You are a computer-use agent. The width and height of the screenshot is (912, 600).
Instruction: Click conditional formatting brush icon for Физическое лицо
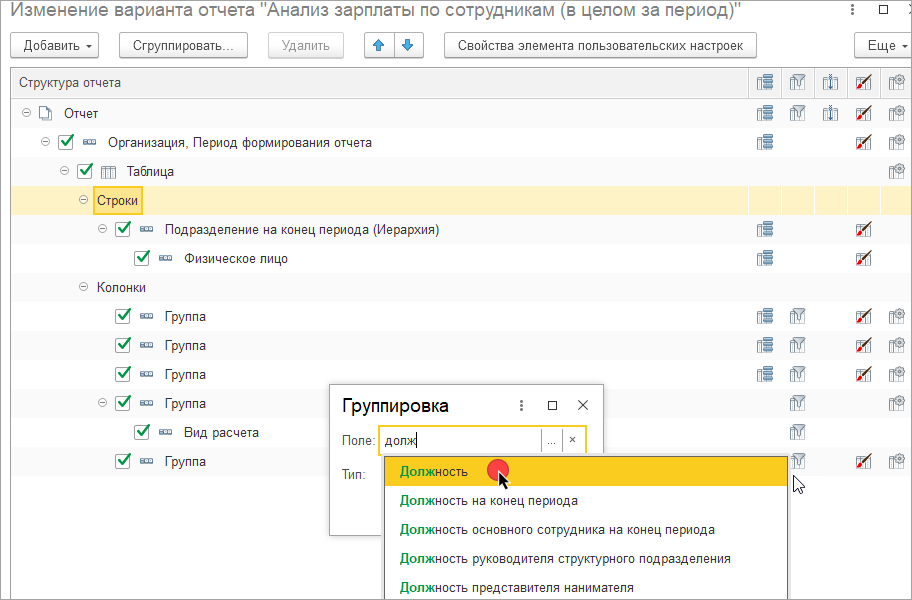(x=863, y=259)
